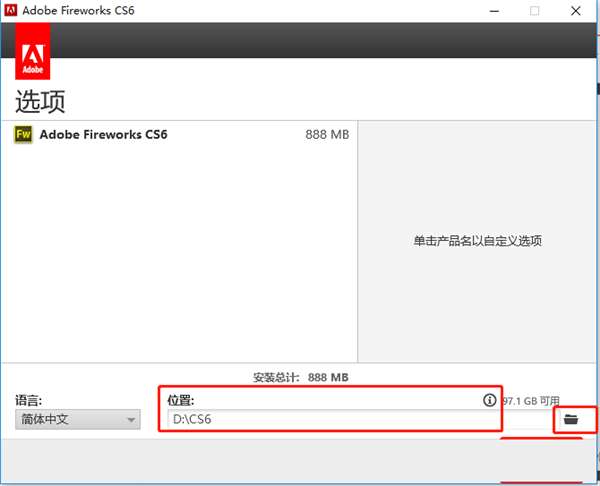
Task: Minimize the Adobe Fireworks CS6 installer window
Action: [x=494, y=11]
